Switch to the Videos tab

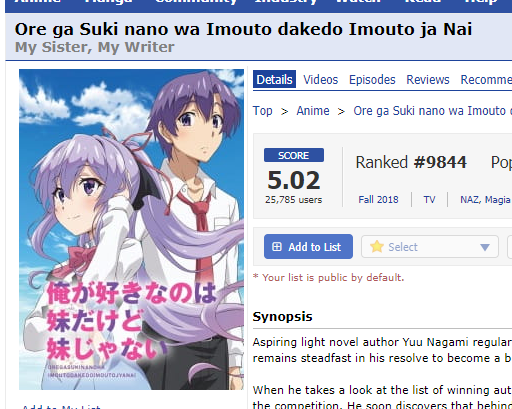(320, 80)
